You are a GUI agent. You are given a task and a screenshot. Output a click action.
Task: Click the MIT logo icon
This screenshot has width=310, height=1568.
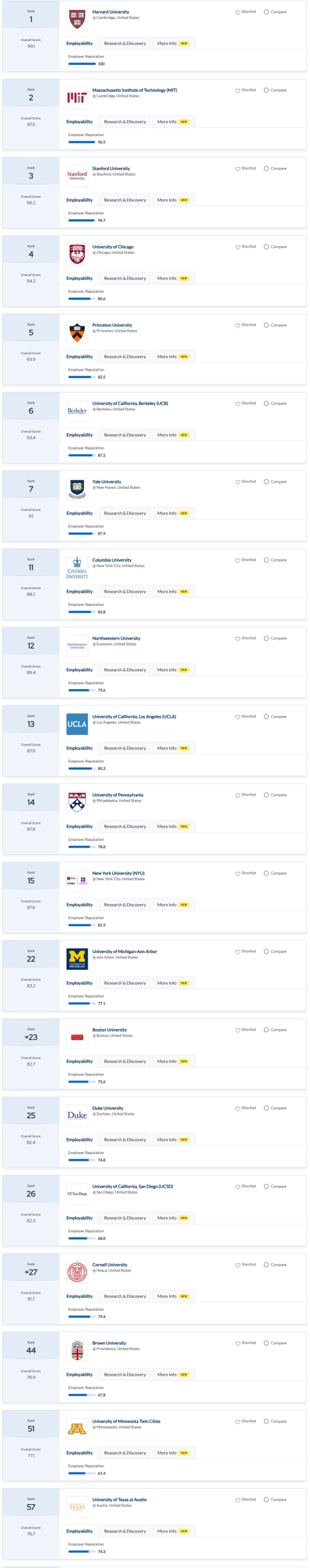[77, 97]
